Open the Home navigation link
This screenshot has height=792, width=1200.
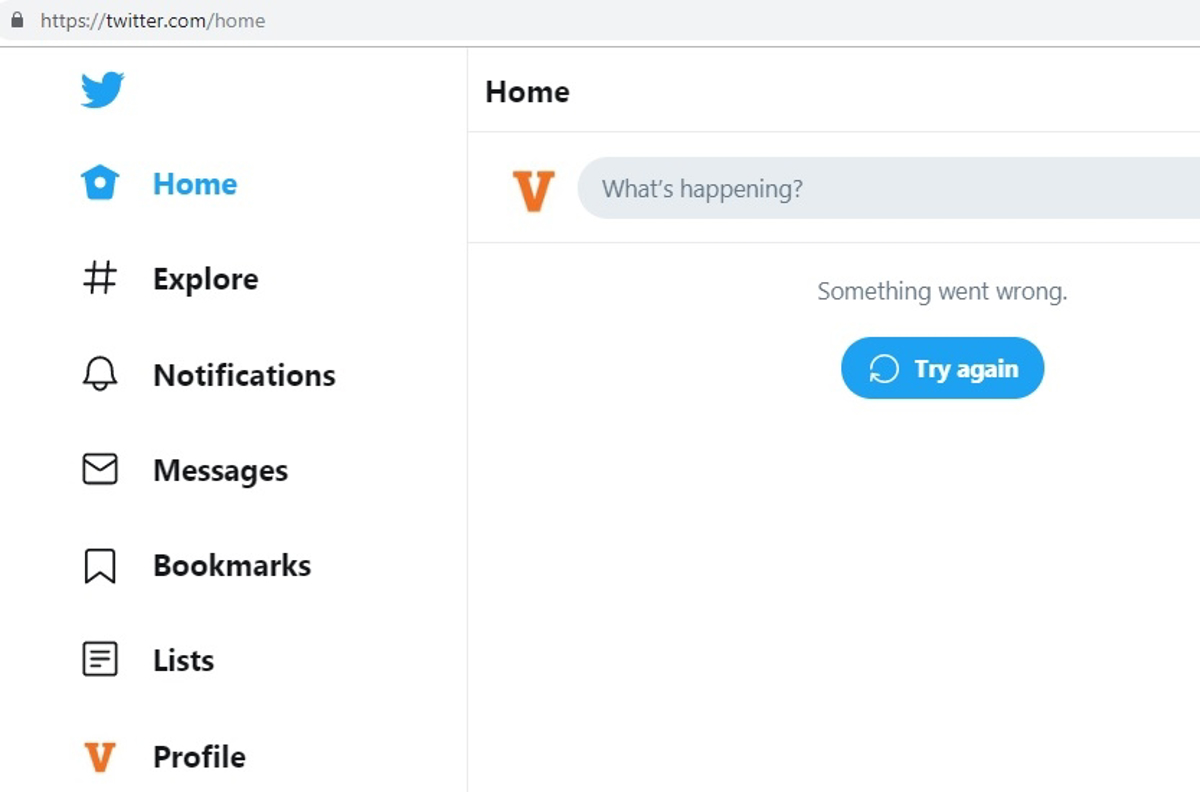195,183
